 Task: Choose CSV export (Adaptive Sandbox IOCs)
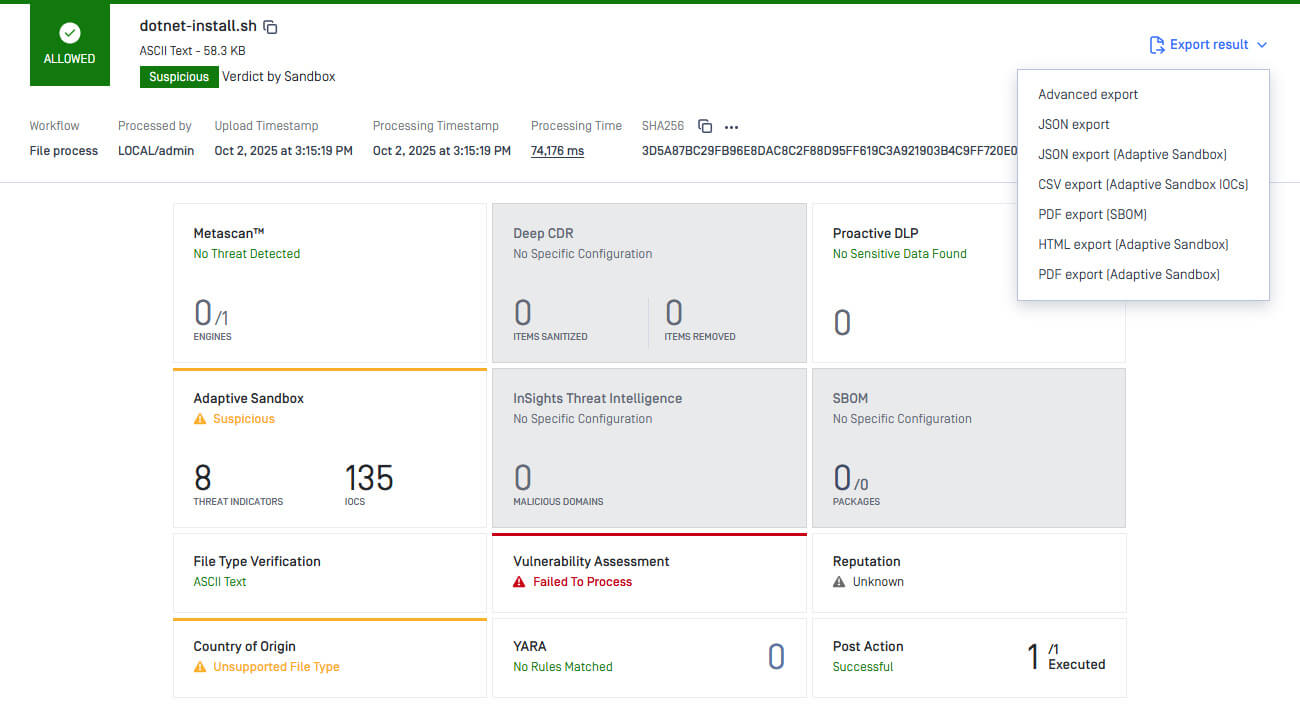pos(1143,185)
